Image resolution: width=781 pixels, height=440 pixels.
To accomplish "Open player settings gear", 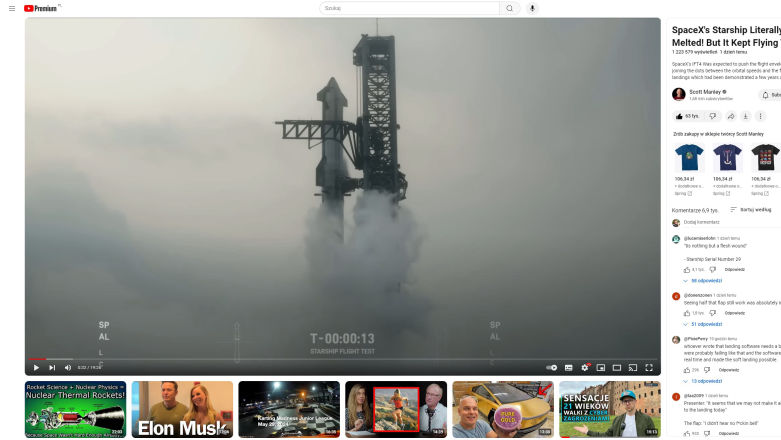I will coord(585,368).
